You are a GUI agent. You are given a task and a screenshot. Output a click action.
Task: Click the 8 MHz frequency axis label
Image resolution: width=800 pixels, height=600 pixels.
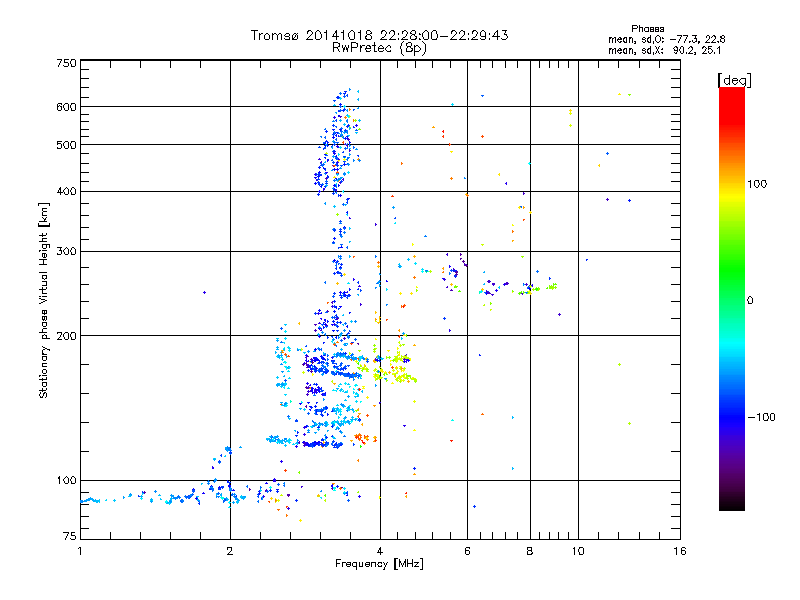pyautogui.click(x=530, y=552)
